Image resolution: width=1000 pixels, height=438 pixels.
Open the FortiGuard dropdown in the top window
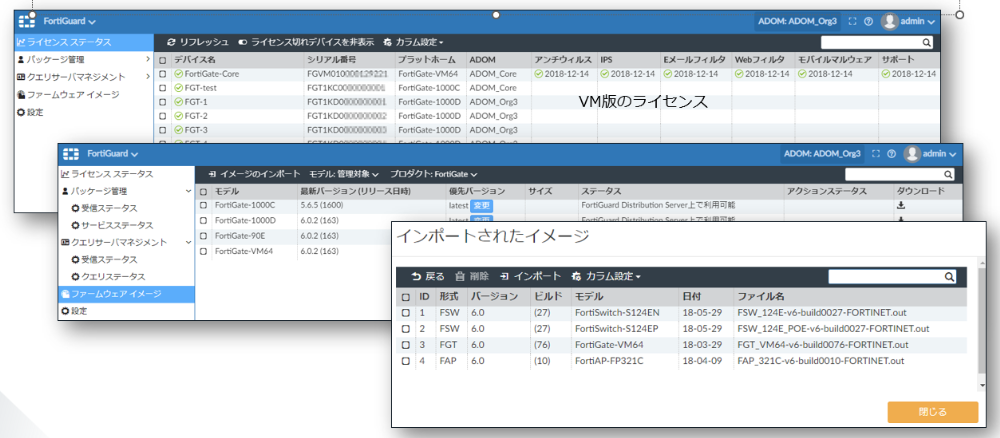pyautogui.click(x=70, y=21)
